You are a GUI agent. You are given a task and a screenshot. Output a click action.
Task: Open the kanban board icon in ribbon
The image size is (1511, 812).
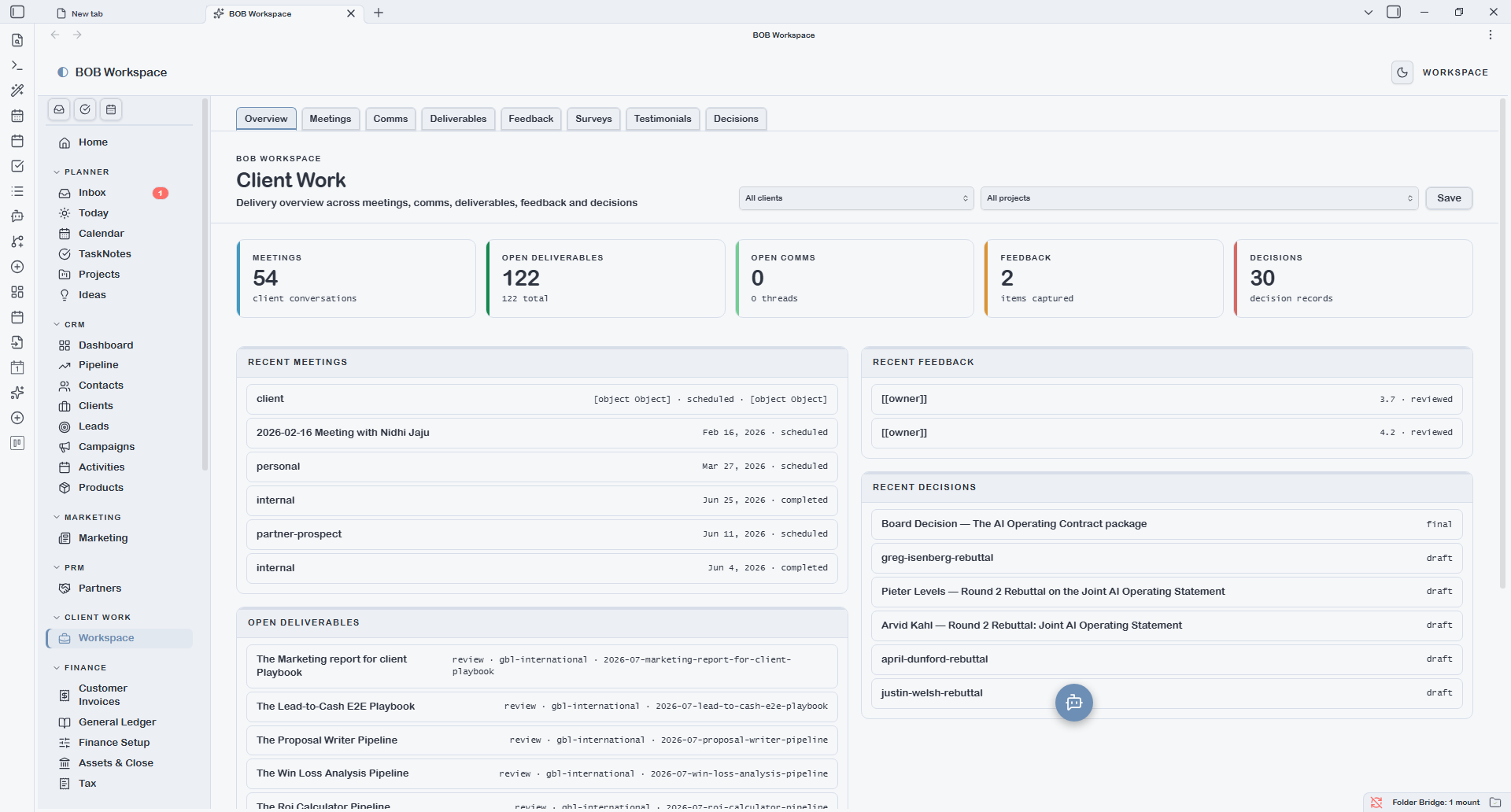point(17,443)
